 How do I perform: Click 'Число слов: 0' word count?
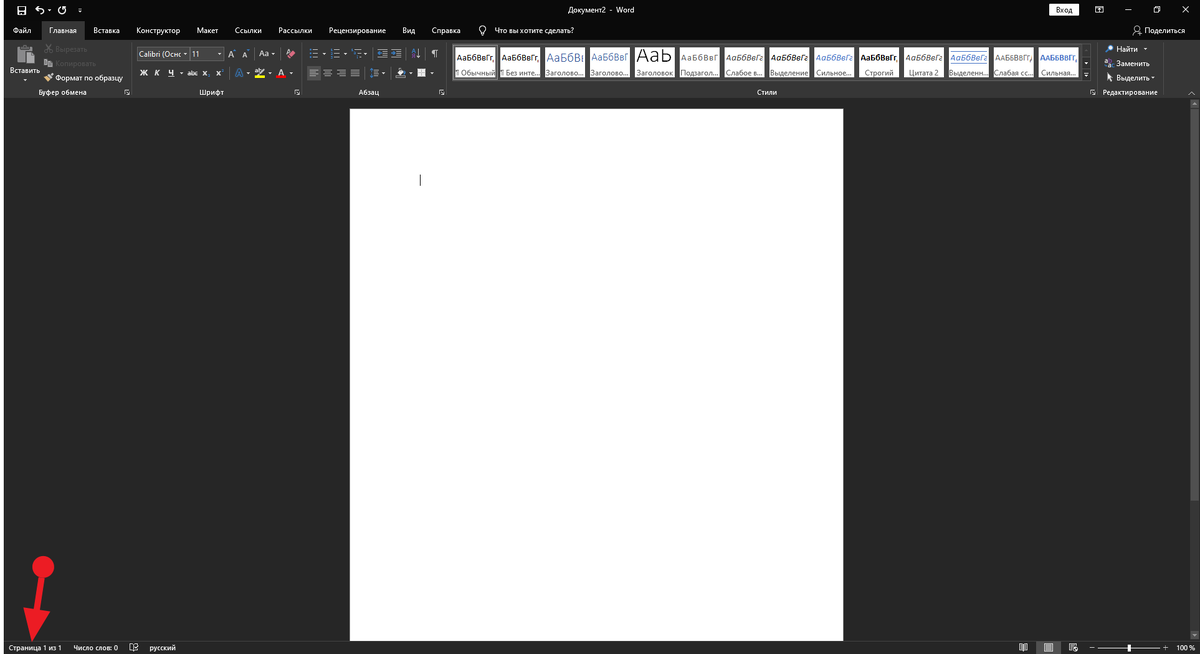pyautogui.click(x=95, y=648)
